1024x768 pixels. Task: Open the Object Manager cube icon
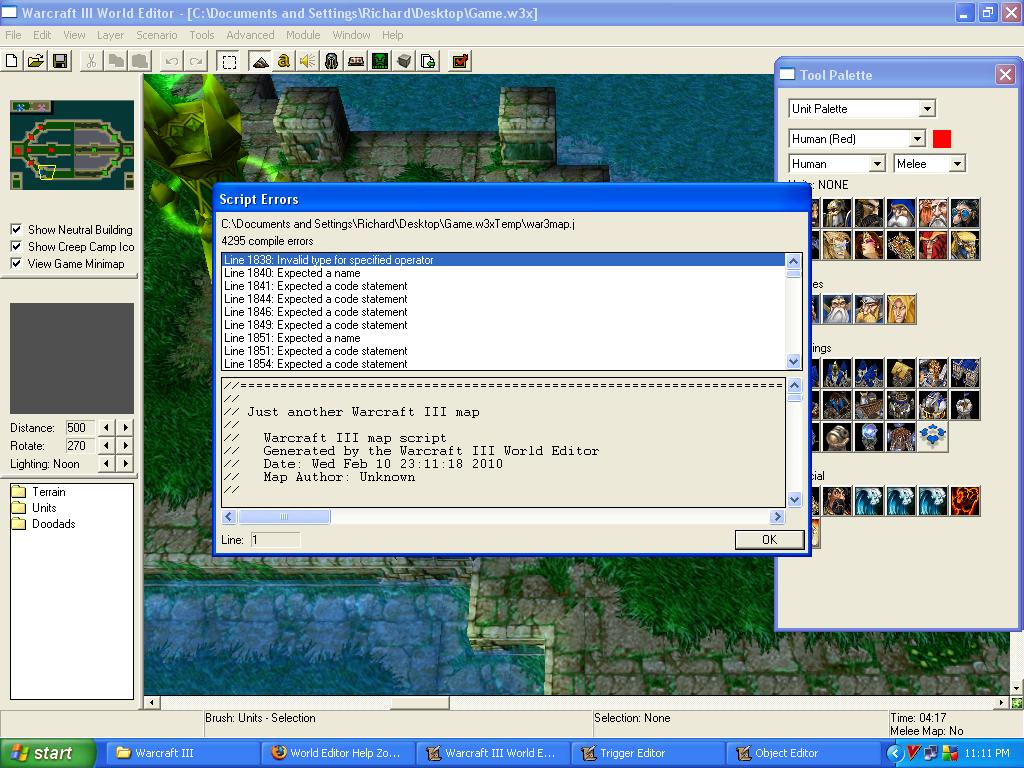(404, 61)
